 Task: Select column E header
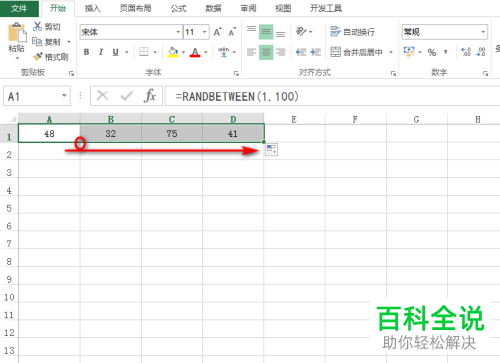coord(294,119)
